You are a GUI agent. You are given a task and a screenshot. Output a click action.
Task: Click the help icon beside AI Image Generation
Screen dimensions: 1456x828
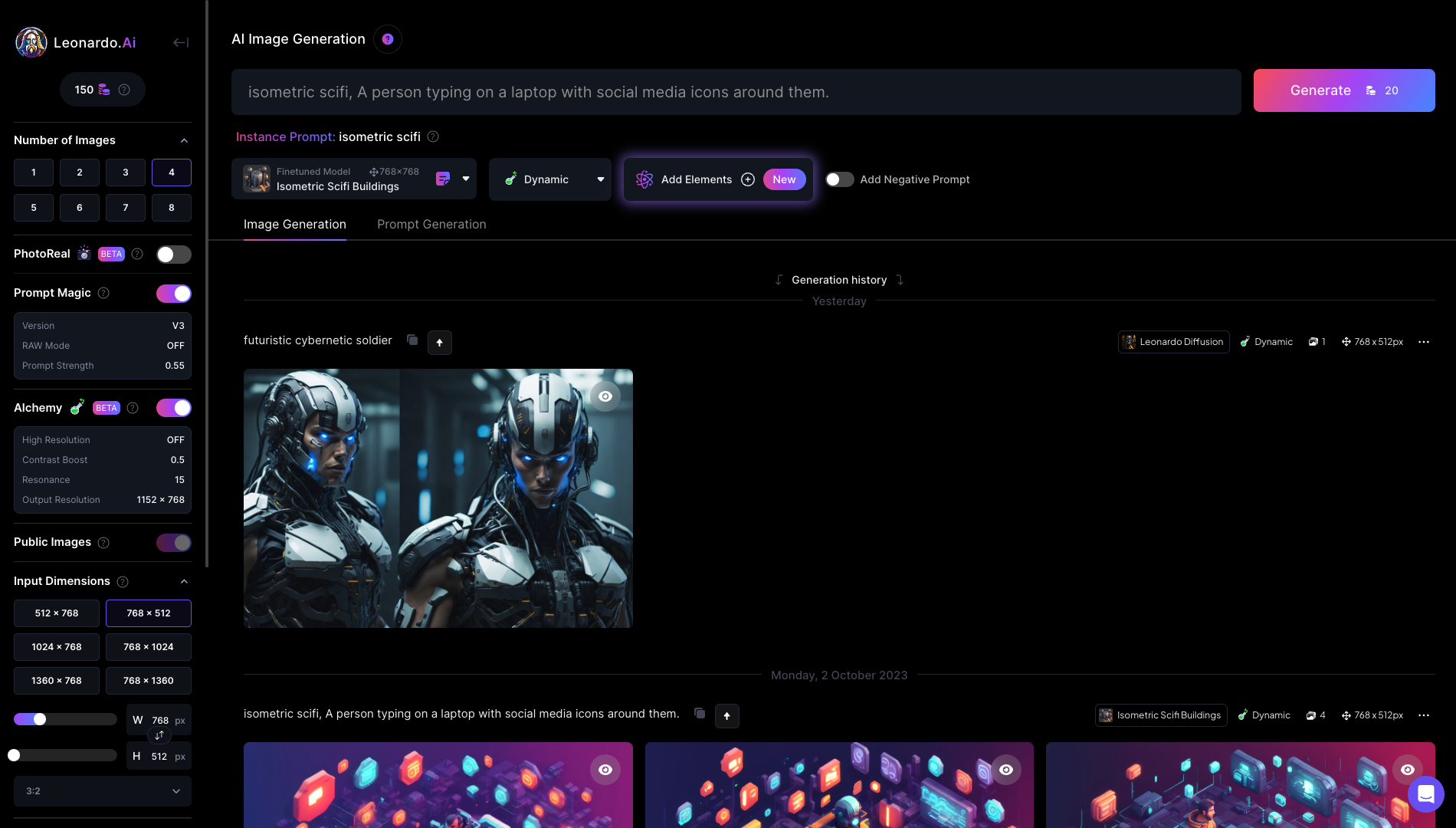click(388, 39)
